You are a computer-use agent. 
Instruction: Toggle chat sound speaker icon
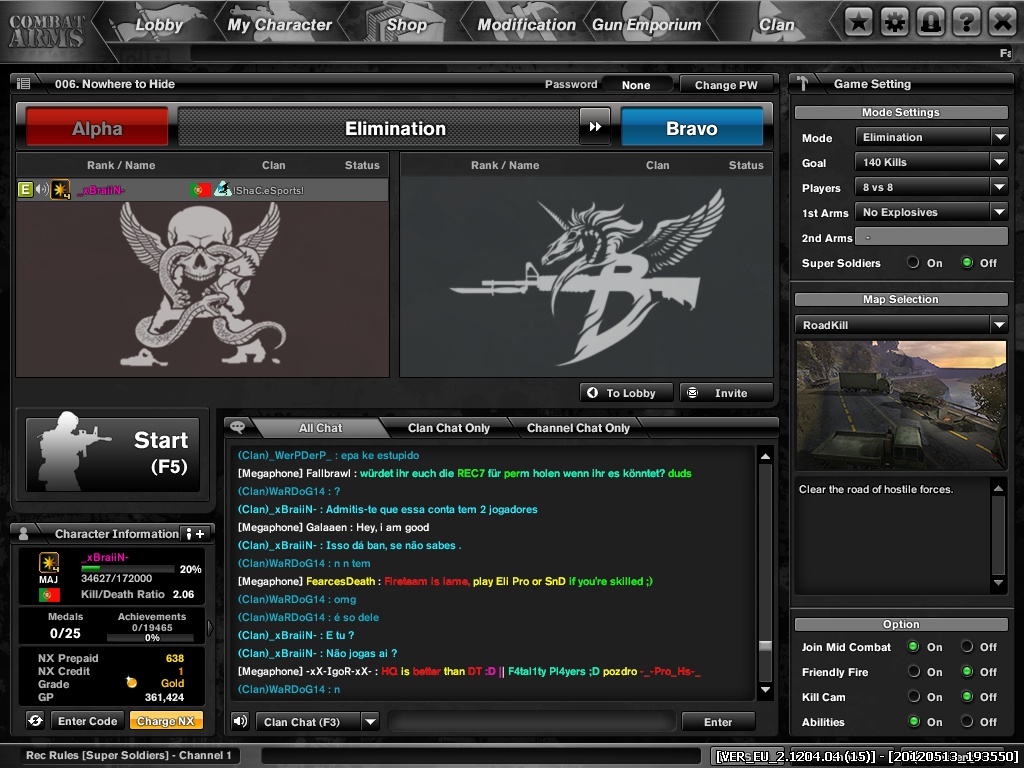(x=240, y=721)
